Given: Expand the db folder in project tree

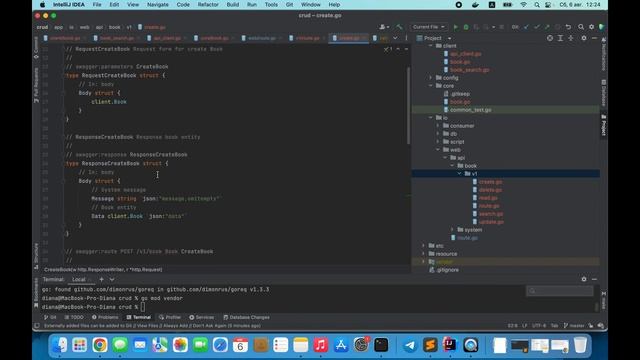Looking at the screenshot, I should (438, 134).
